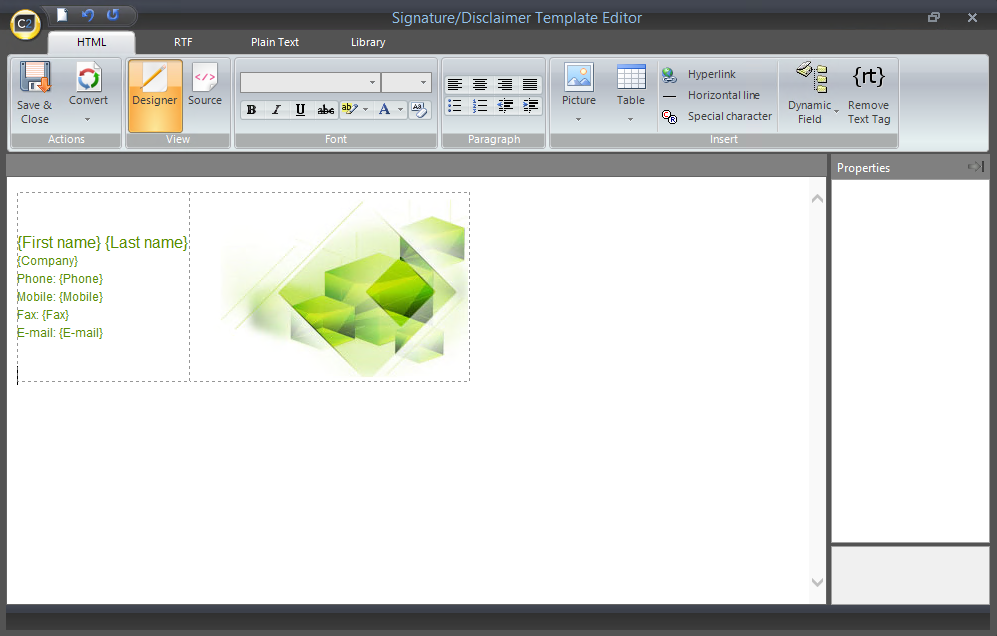Switch to Source view

[x=205, y=85]
